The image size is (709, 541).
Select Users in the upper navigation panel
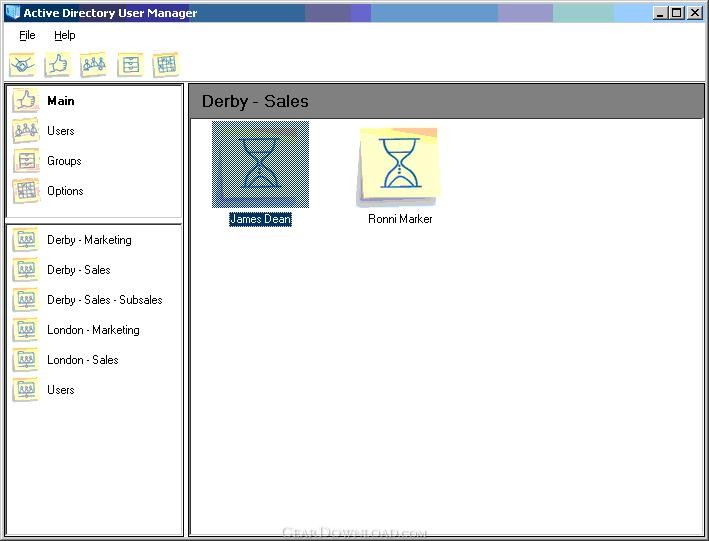click(61, 131)
